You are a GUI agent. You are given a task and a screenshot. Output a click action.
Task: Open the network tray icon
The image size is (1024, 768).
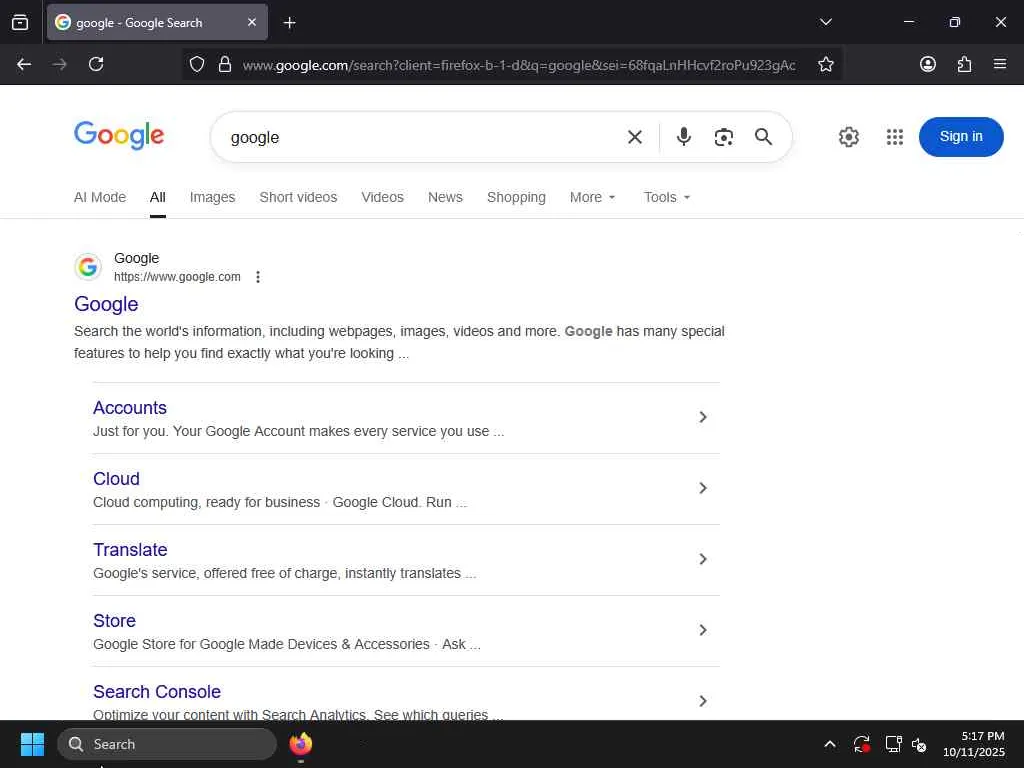click(x=893, y=744)
